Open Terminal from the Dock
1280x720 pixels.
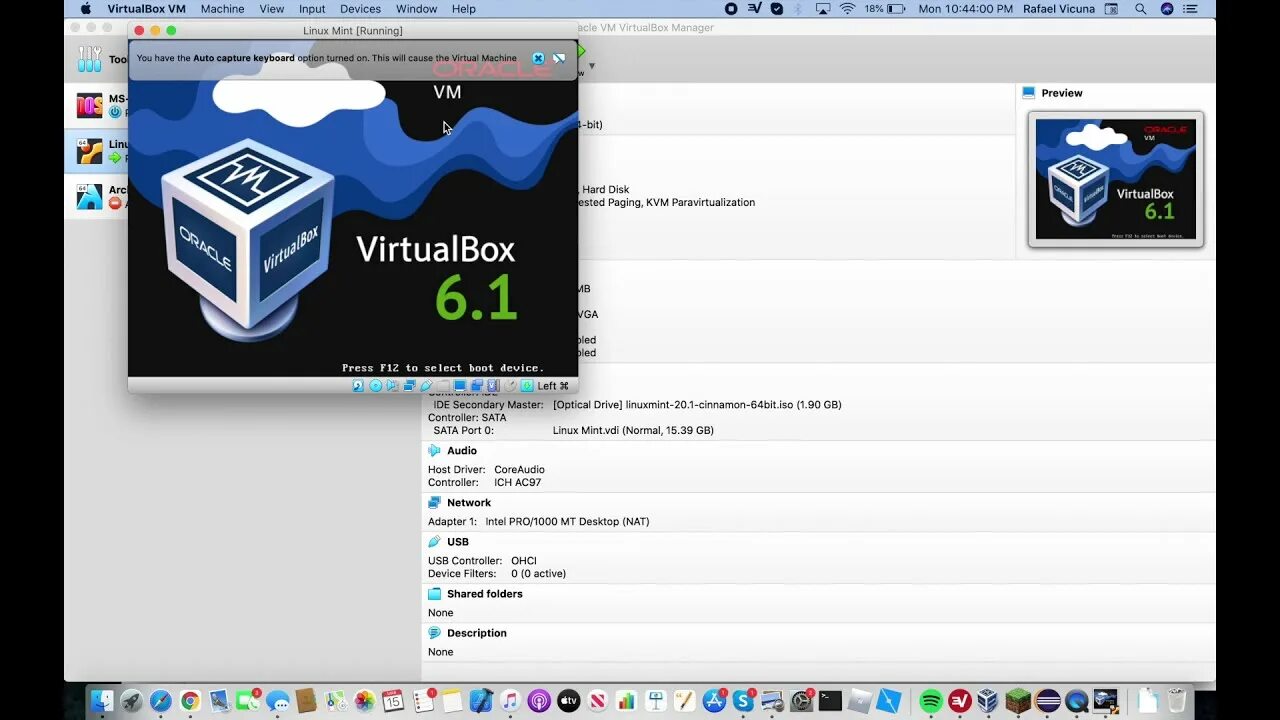tap(830, 701)
